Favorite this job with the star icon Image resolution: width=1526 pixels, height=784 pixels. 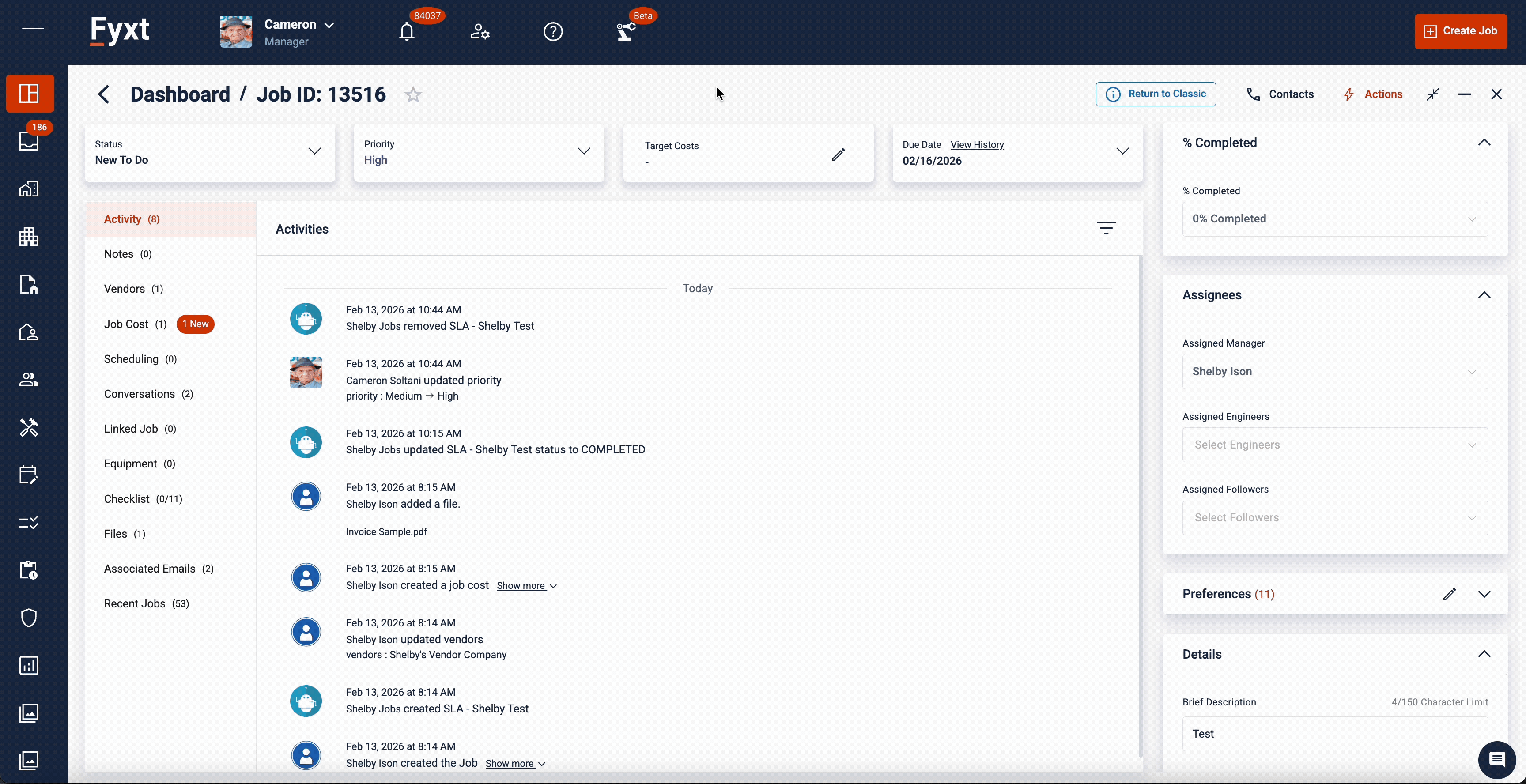point(413,95)
